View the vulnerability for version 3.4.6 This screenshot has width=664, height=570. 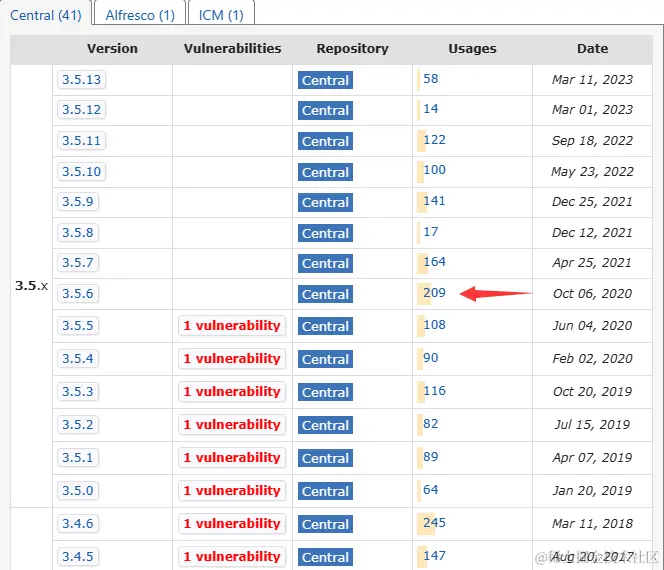tap(232, 524)
